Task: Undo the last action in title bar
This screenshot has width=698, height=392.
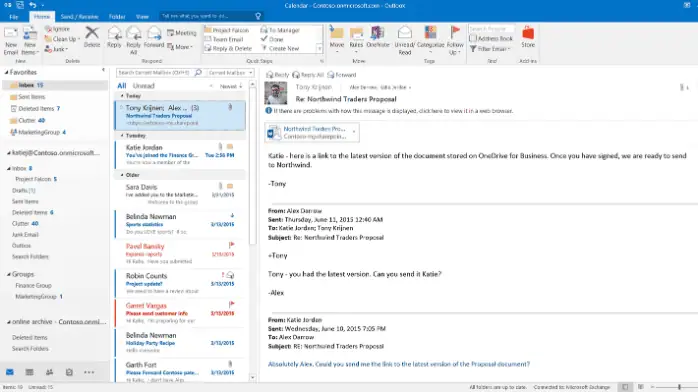Action: pyautogui.click(x=32, y=5)
